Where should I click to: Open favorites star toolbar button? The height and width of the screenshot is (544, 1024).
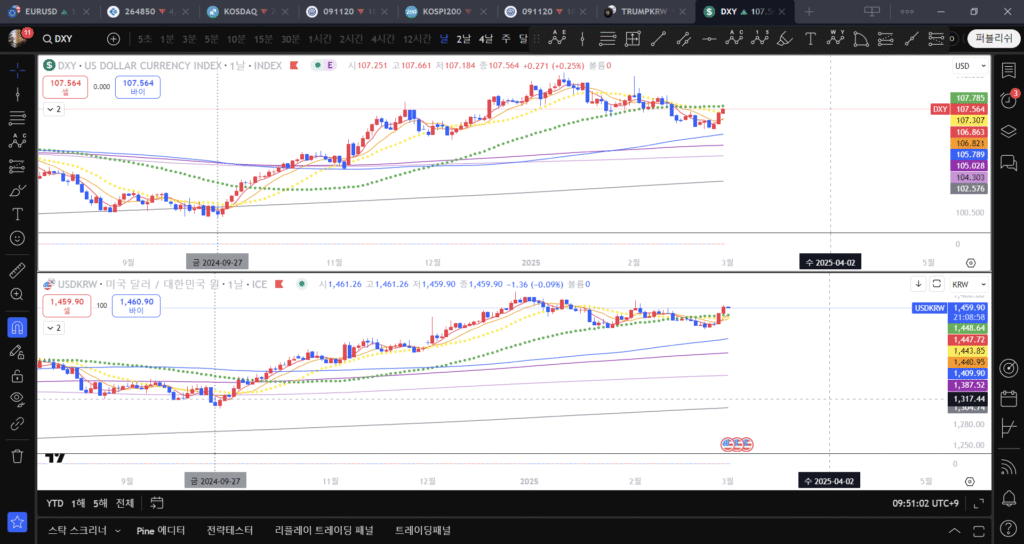18,522
